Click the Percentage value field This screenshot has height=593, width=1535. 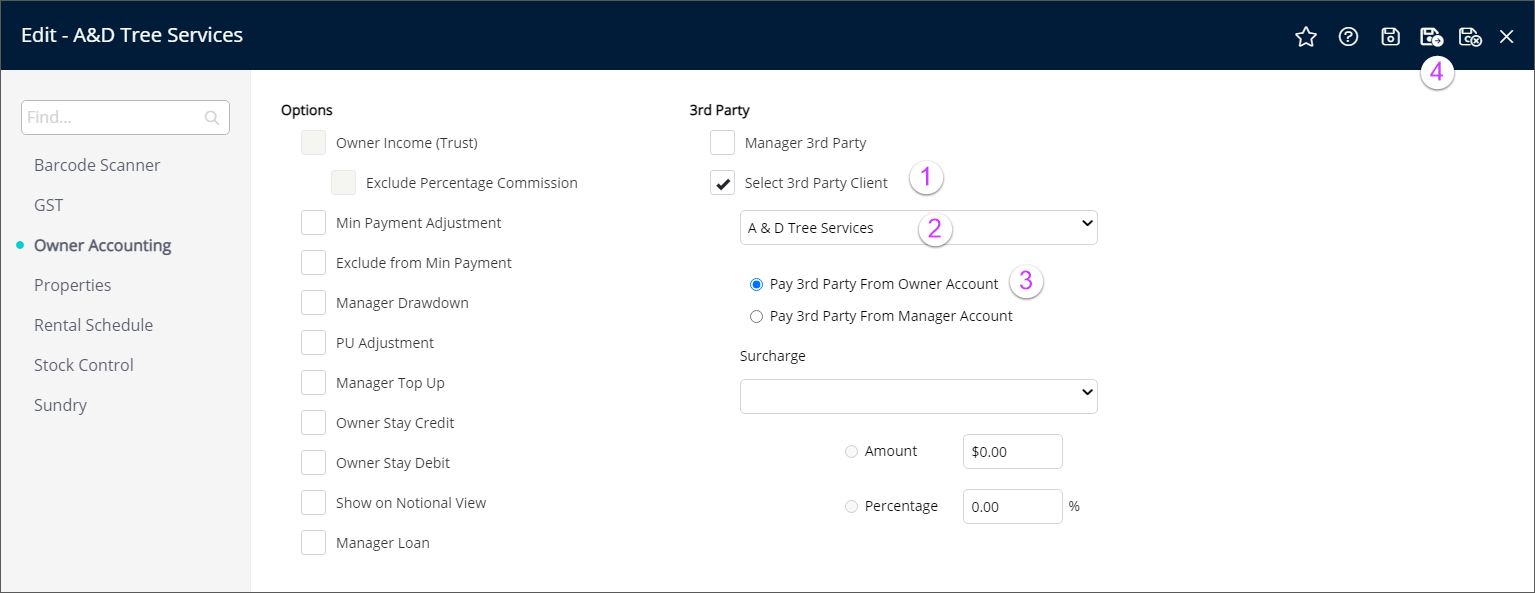(x=1011, y=506)
